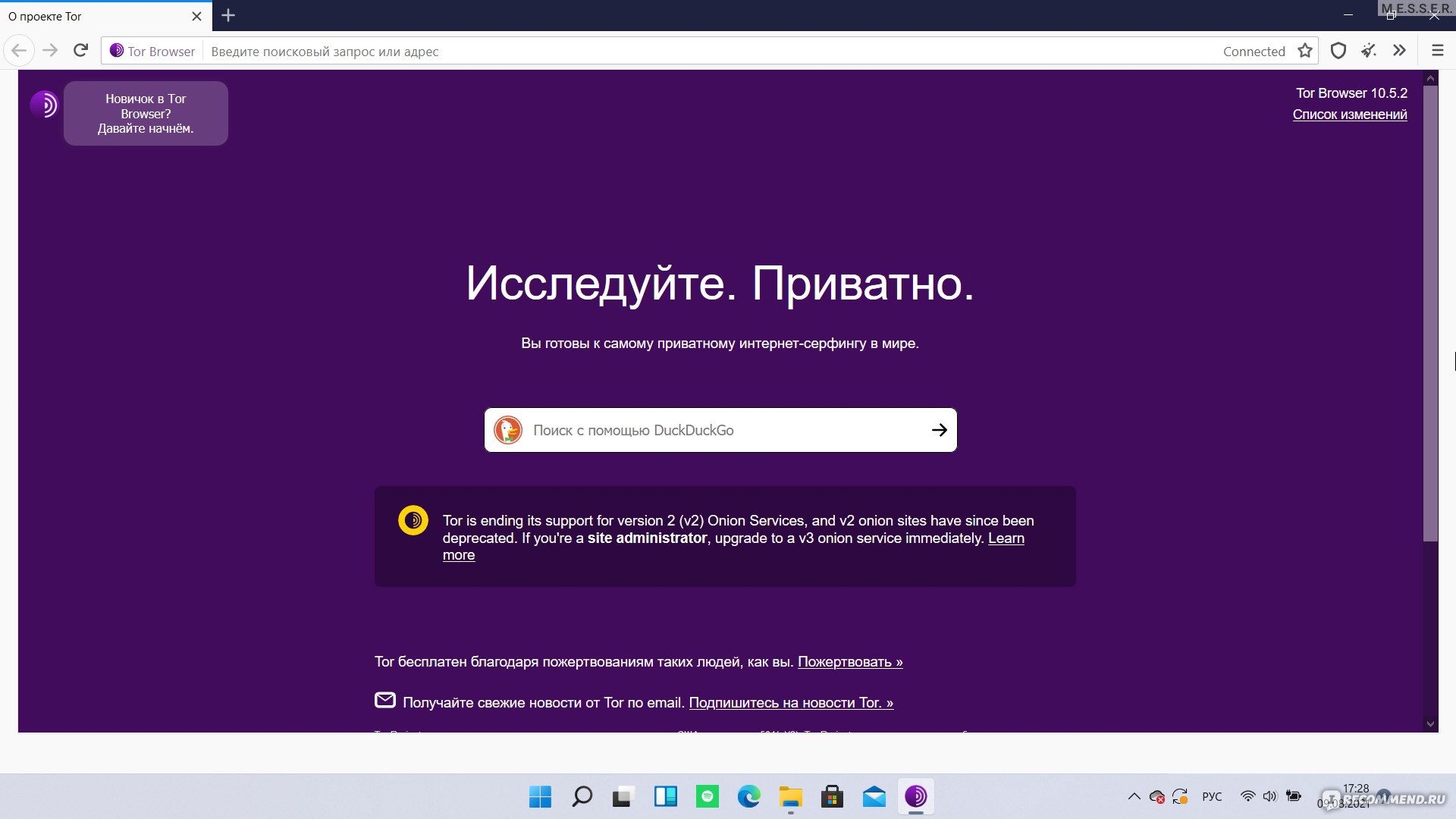
Task: Open new tab button
Action: pos(228,16)
